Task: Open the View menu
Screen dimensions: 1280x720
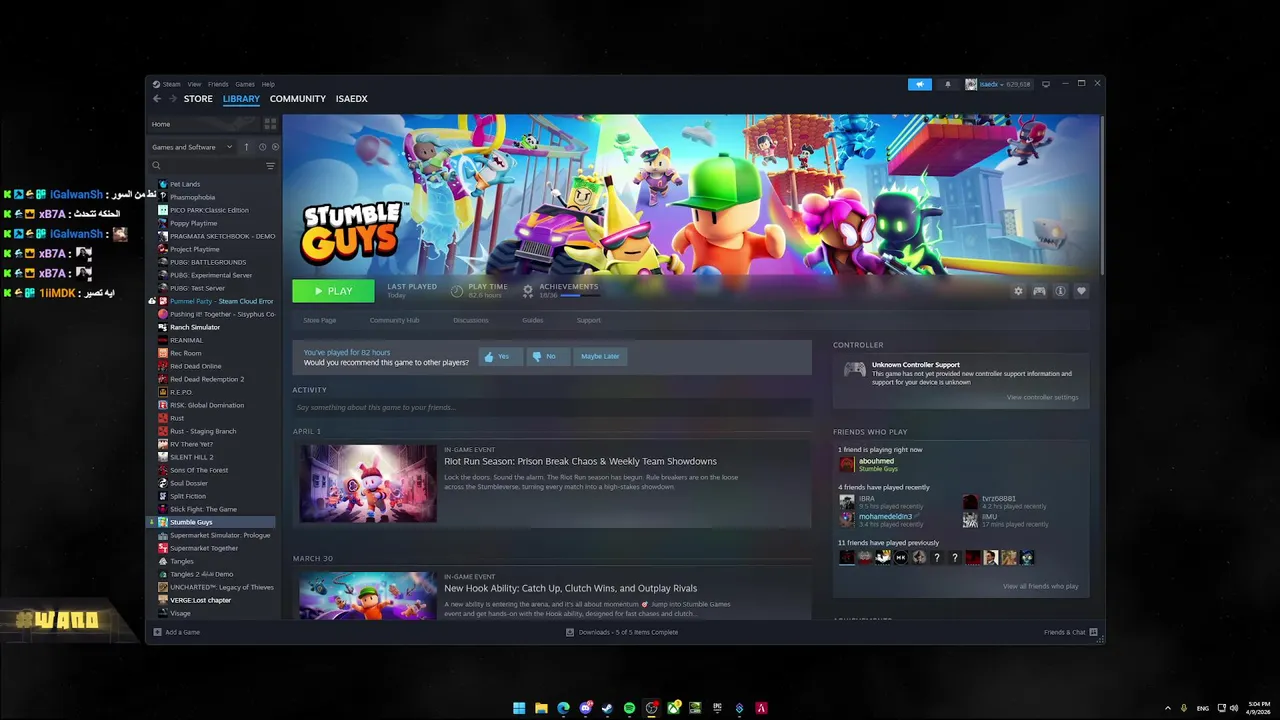Action: [194, 84]
